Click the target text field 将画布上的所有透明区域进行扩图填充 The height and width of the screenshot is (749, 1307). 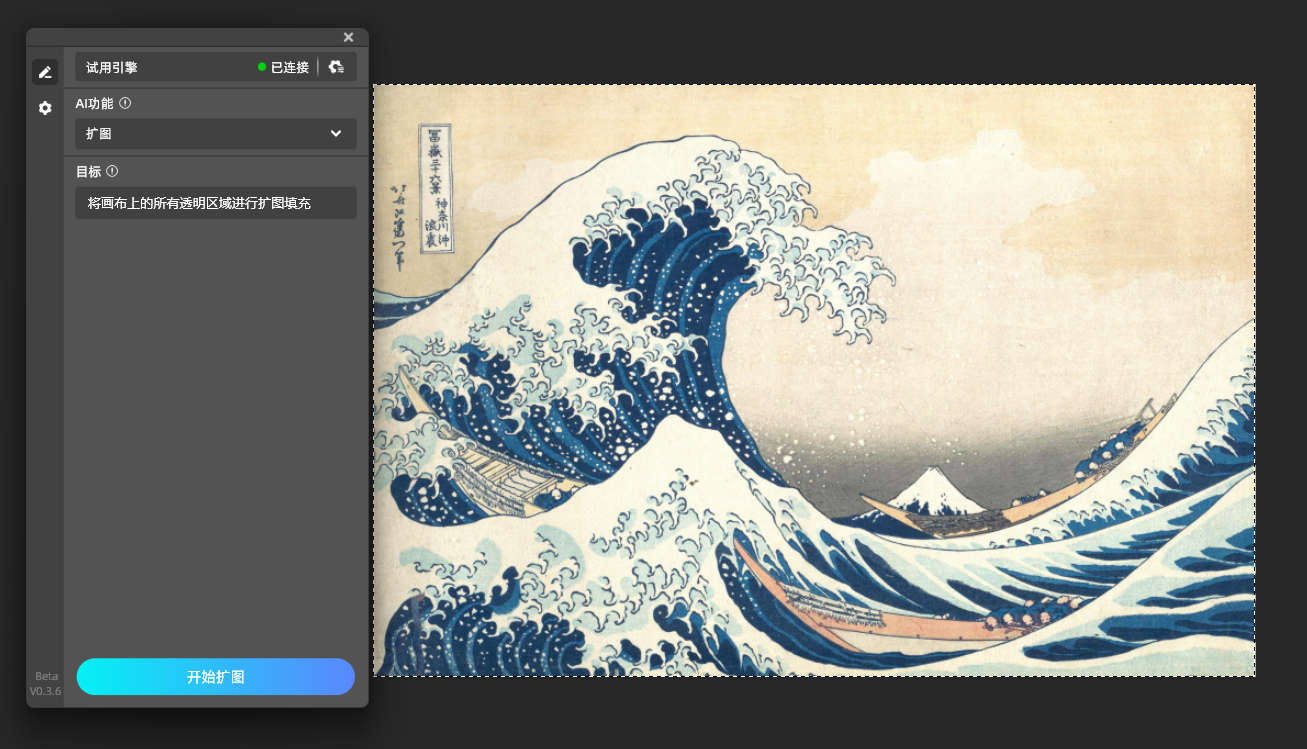pyautogui.click(x=216, y=203)
